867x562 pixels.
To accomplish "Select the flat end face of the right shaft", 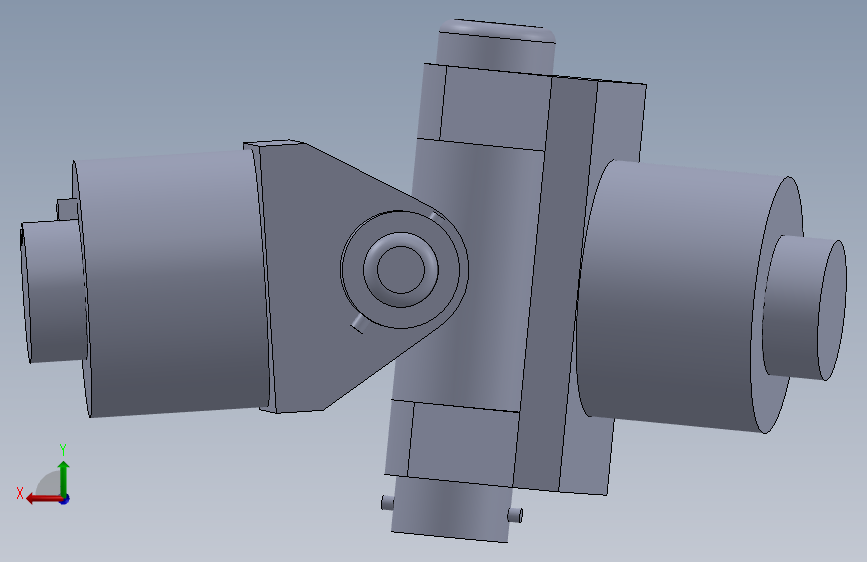I will [x=832, y=310].
